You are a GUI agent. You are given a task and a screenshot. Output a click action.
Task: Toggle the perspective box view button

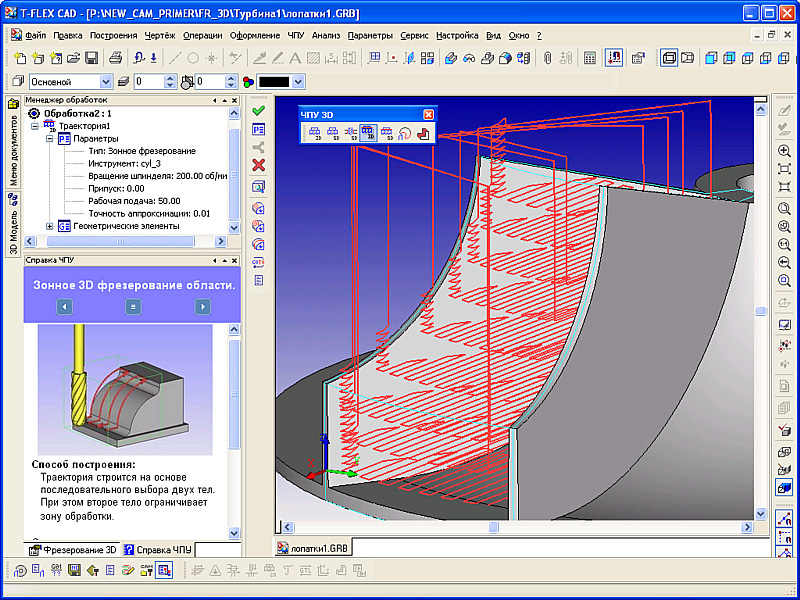pos(687,58)
